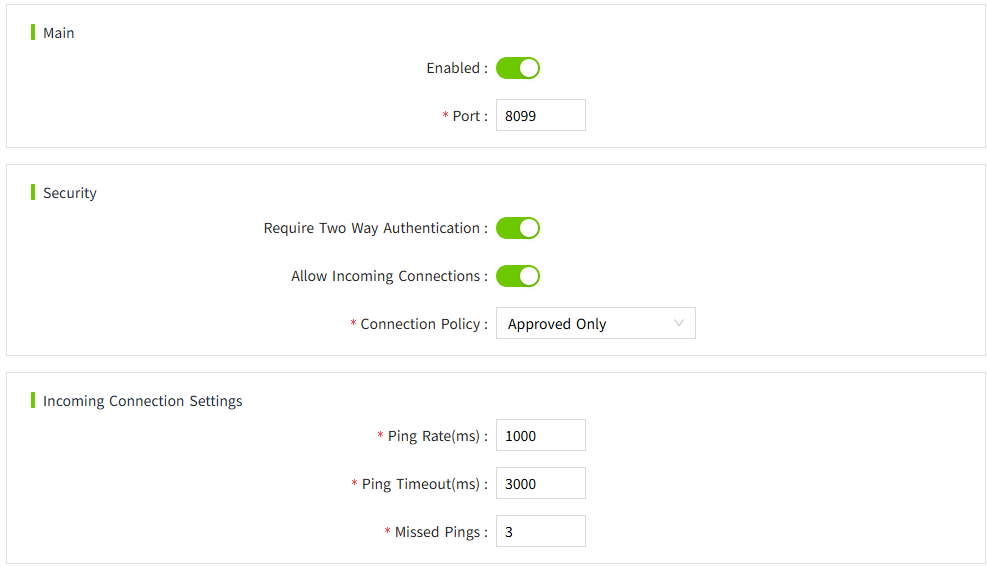This screenshot has height=567, width=987.
Task: Click the Ping Rate(ms) label
Action: (x=434, y=436)
